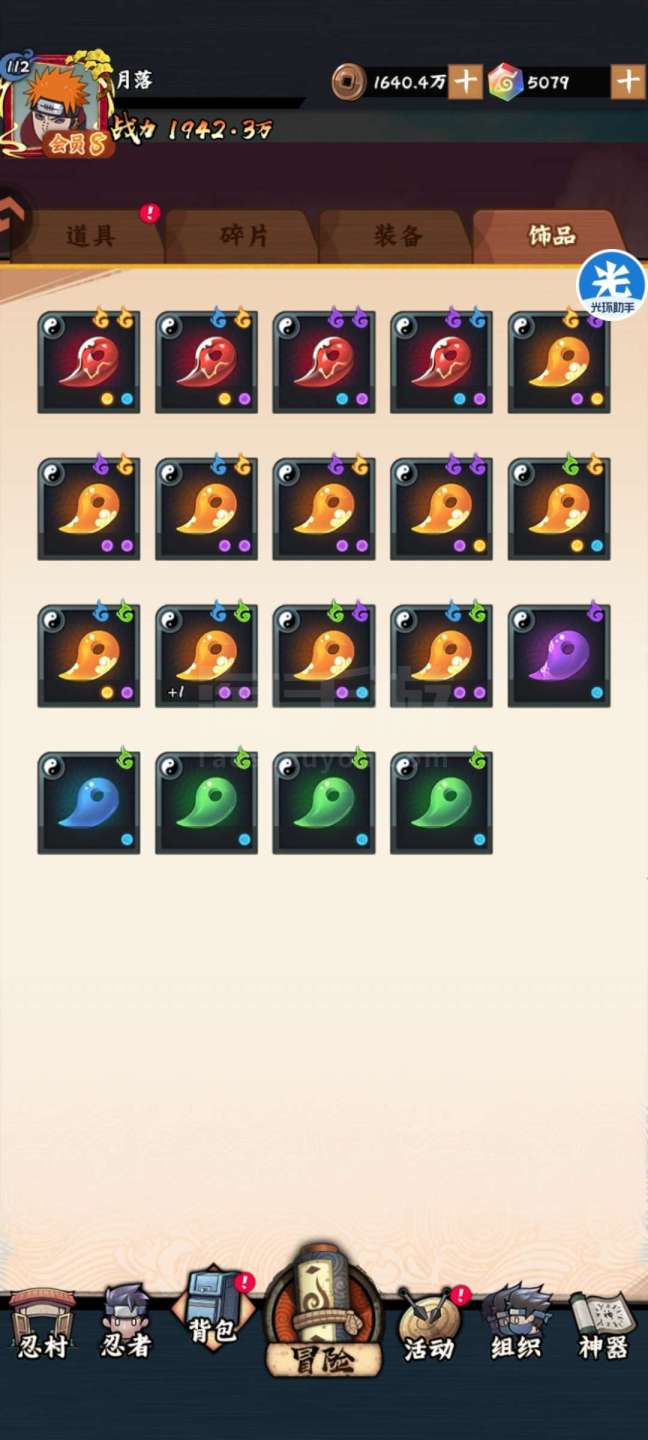Add rainbow gems with the plus button
This screenshot has height=1440, width=648.
tap(627, 81)
